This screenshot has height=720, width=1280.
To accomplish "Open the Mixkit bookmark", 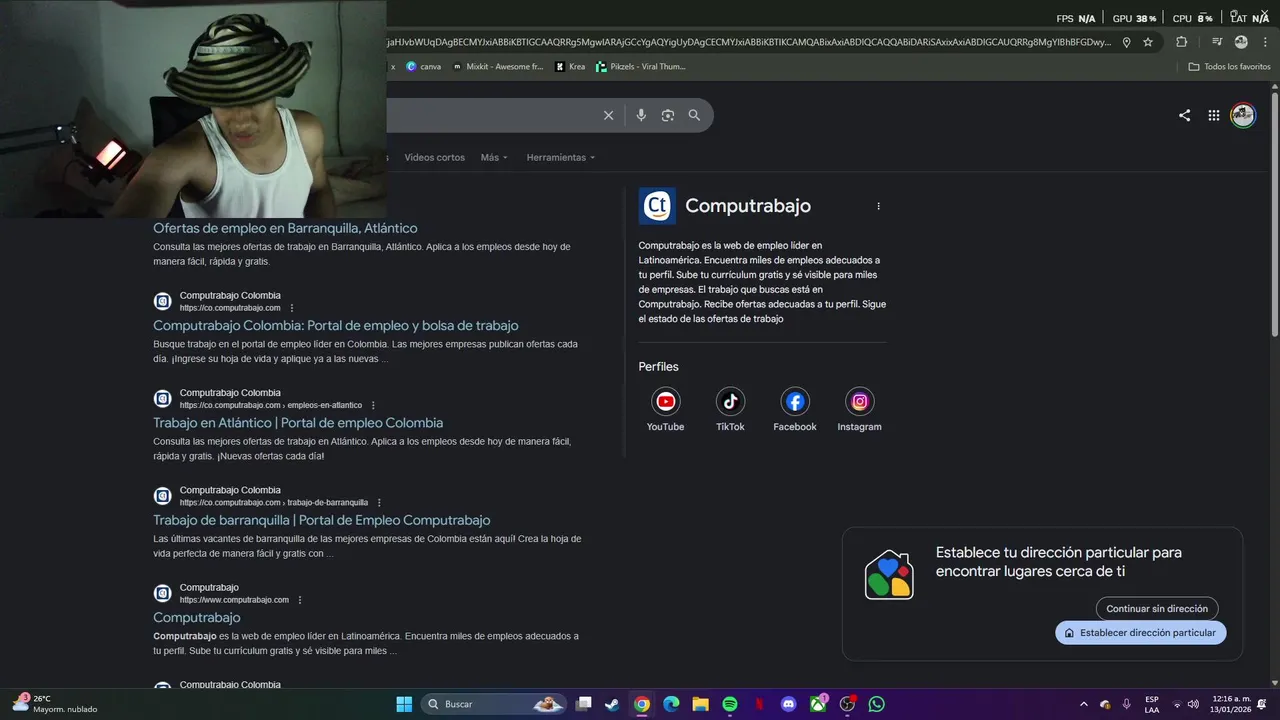I will [x=498, y=67].
